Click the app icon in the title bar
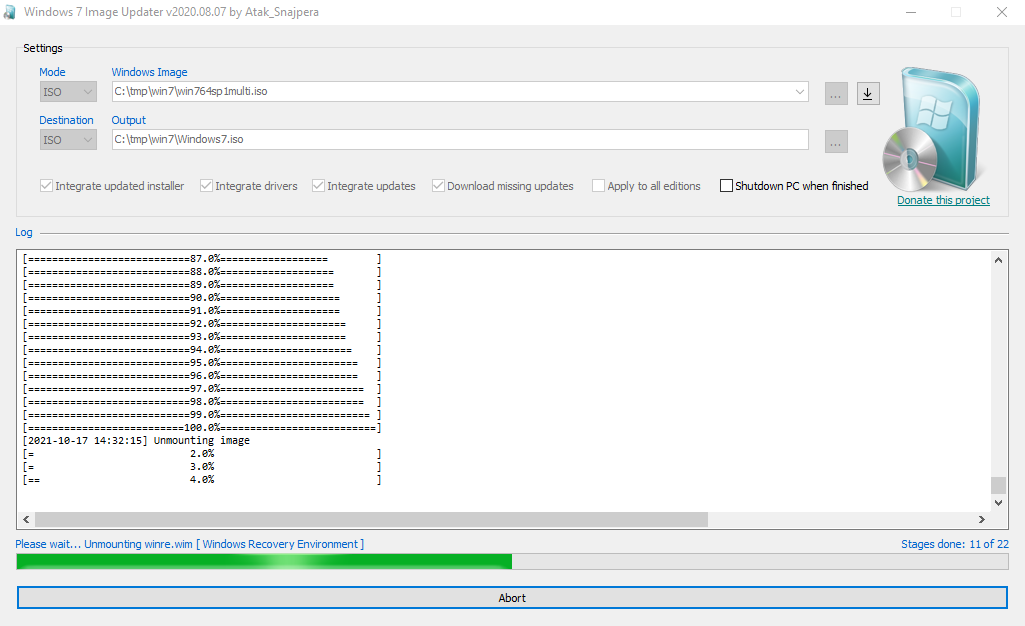This screenshot has height=626, width=1025. [x=9, y=12]
